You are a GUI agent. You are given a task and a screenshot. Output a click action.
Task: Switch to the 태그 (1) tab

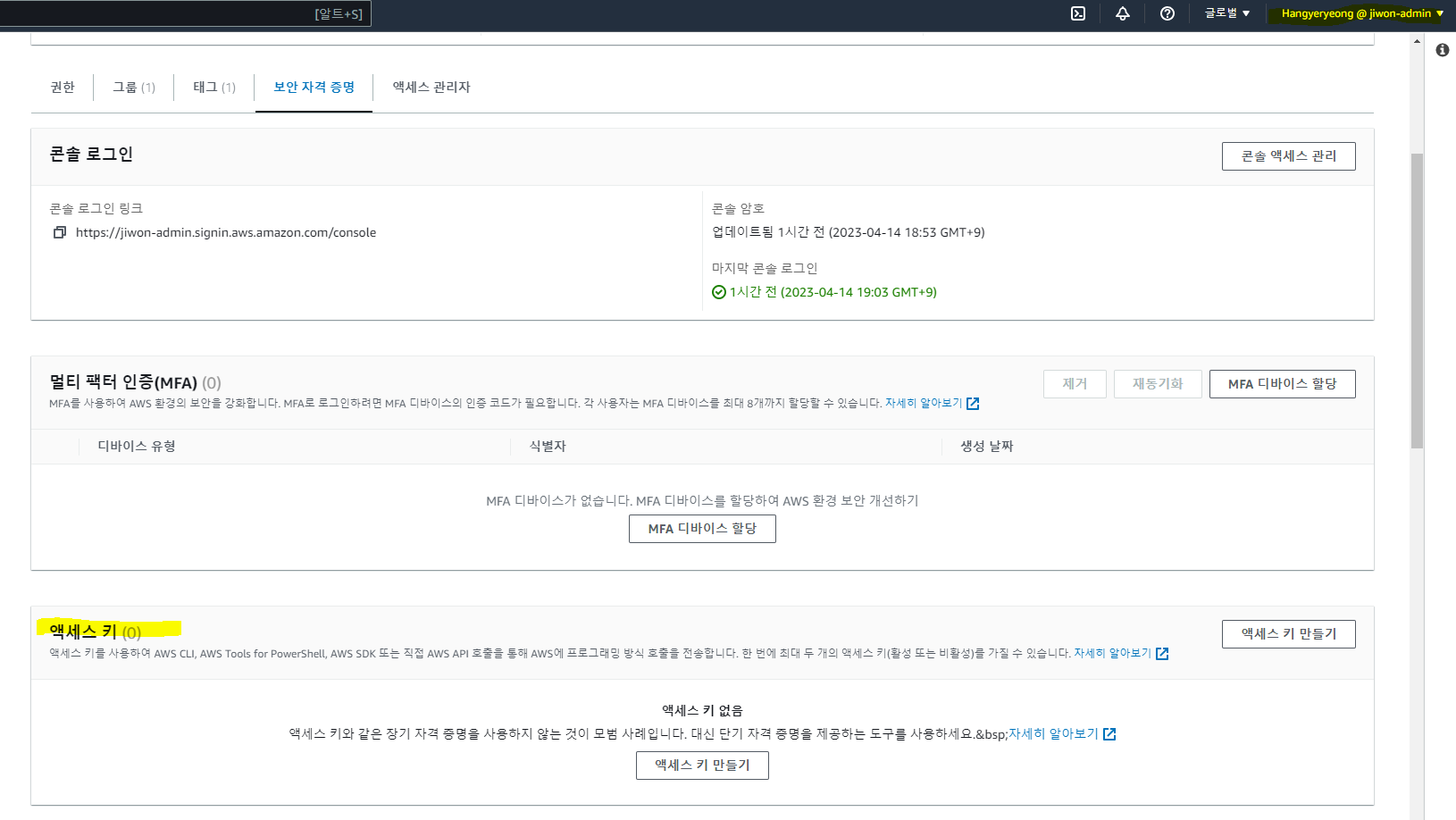click(214, 87)
